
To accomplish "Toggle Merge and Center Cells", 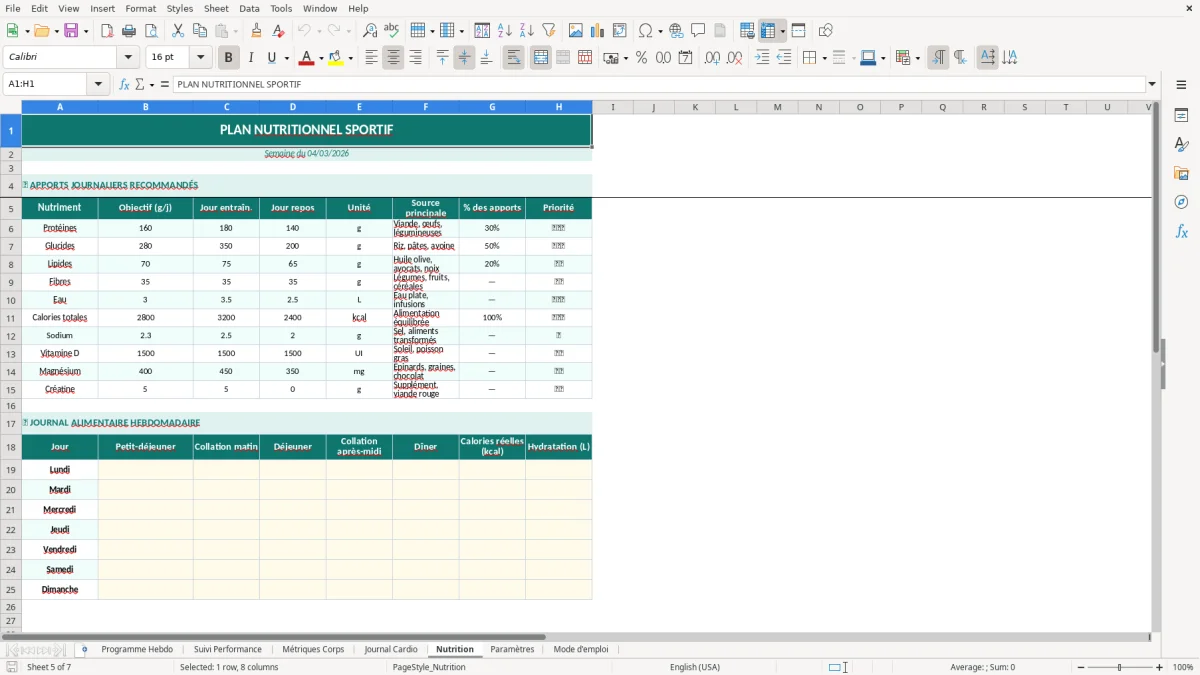I will coord(541,58).
